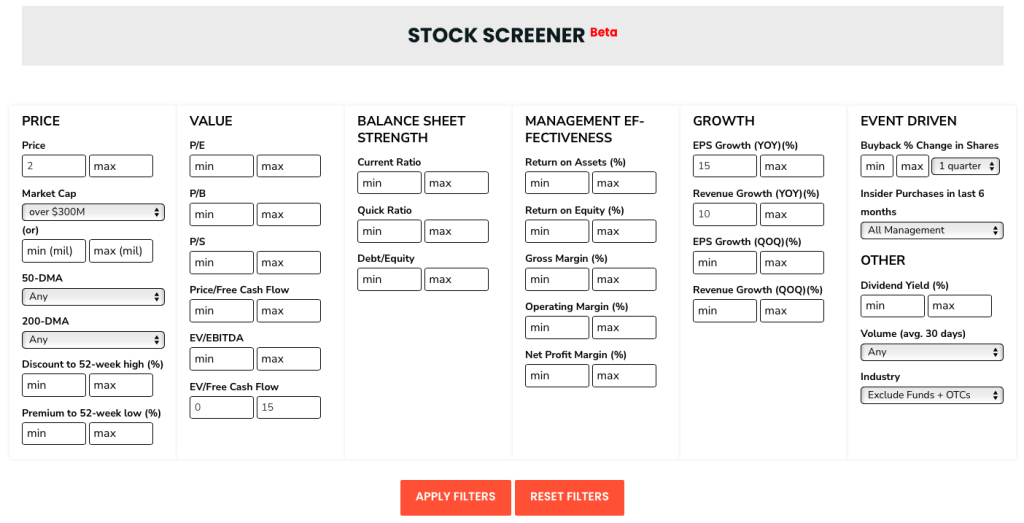Click the EPS Growth (YOY) min field
The image size is (1024, 523).
click(725, 166)
